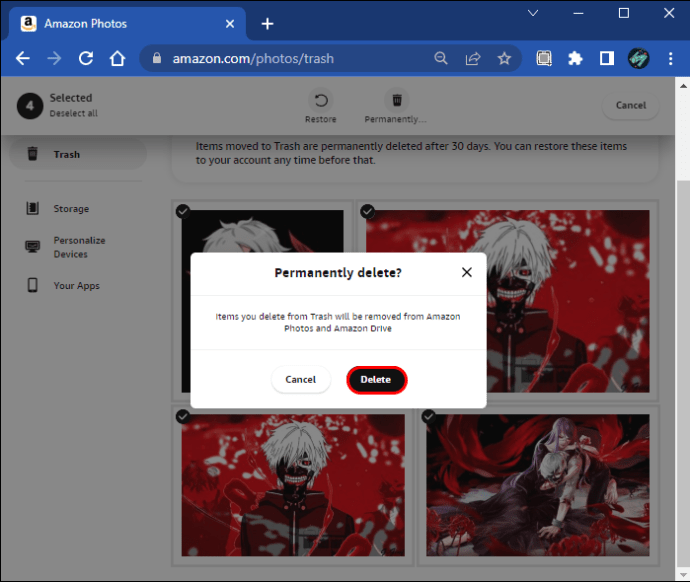This screenshot has width=690, height=582.
Task: Bookmark this page with star icon
Action: tap(504, 58)
